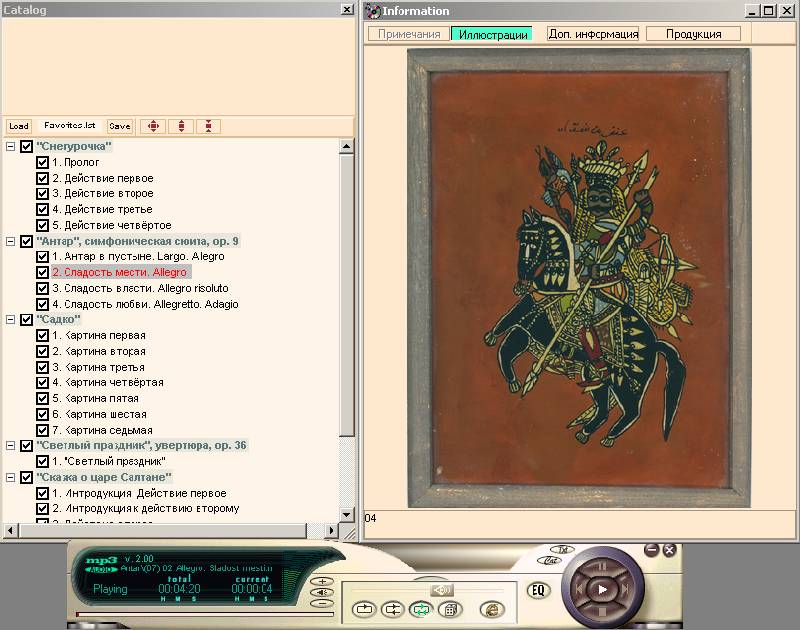Screen dimensions: 800x630
Task: Click the four-arrow icon in the Catalog toolbar
Action: (153, 126)
